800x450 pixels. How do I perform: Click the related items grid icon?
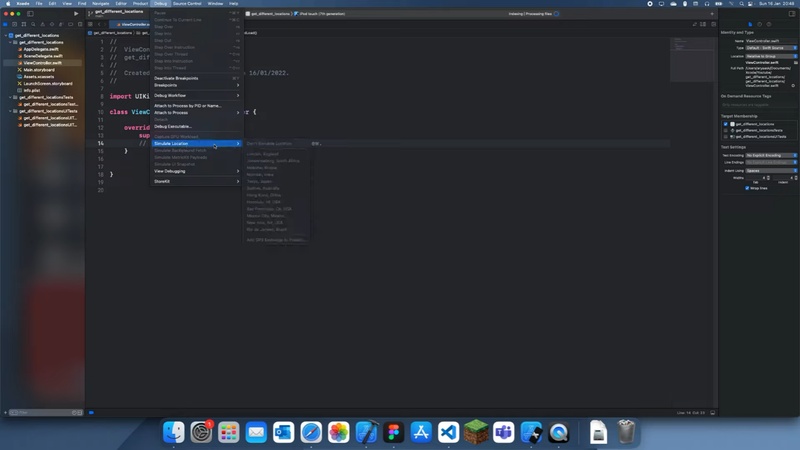coord(90,24)
